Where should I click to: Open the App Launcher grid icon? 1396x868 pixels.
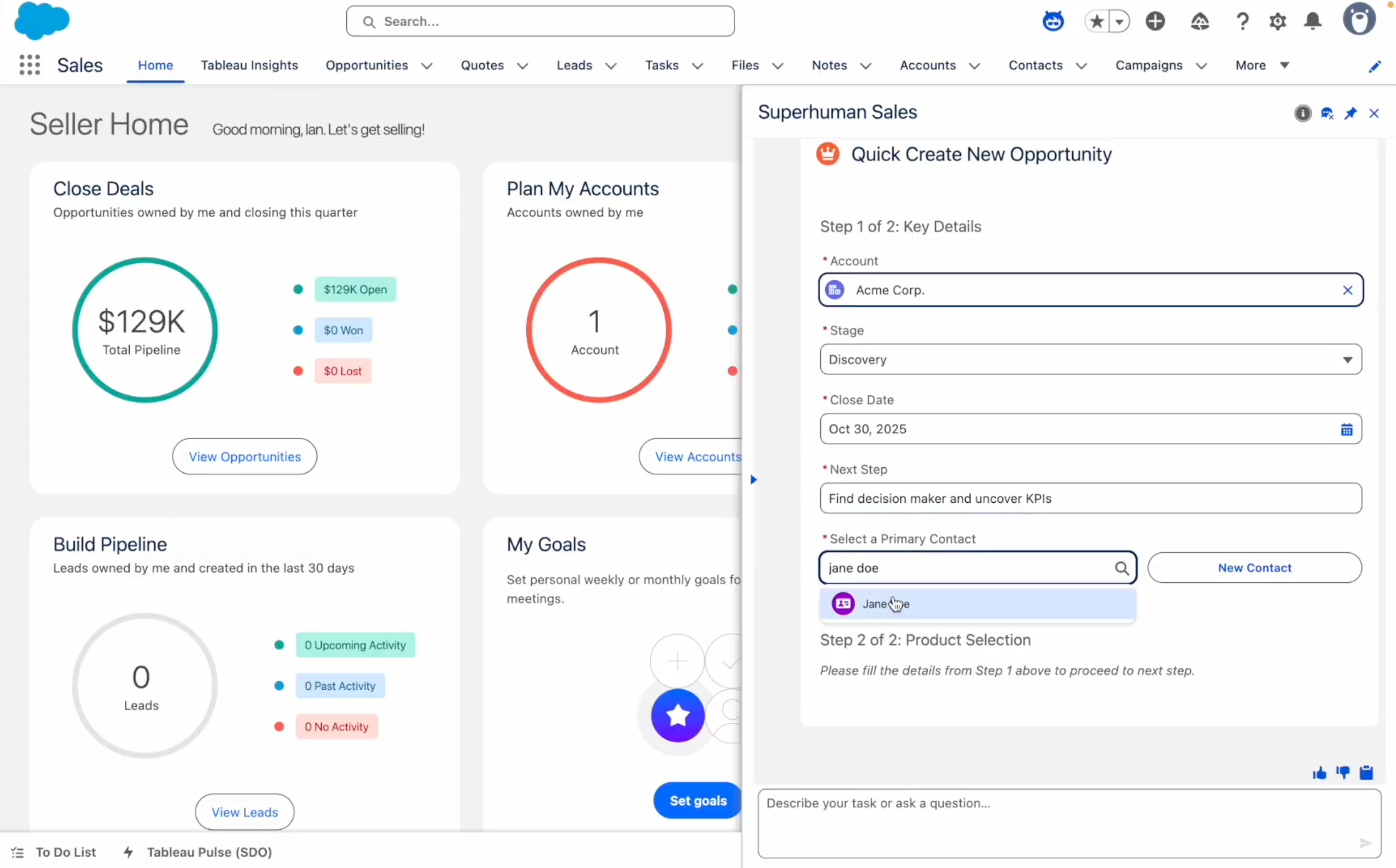[29, 65]
